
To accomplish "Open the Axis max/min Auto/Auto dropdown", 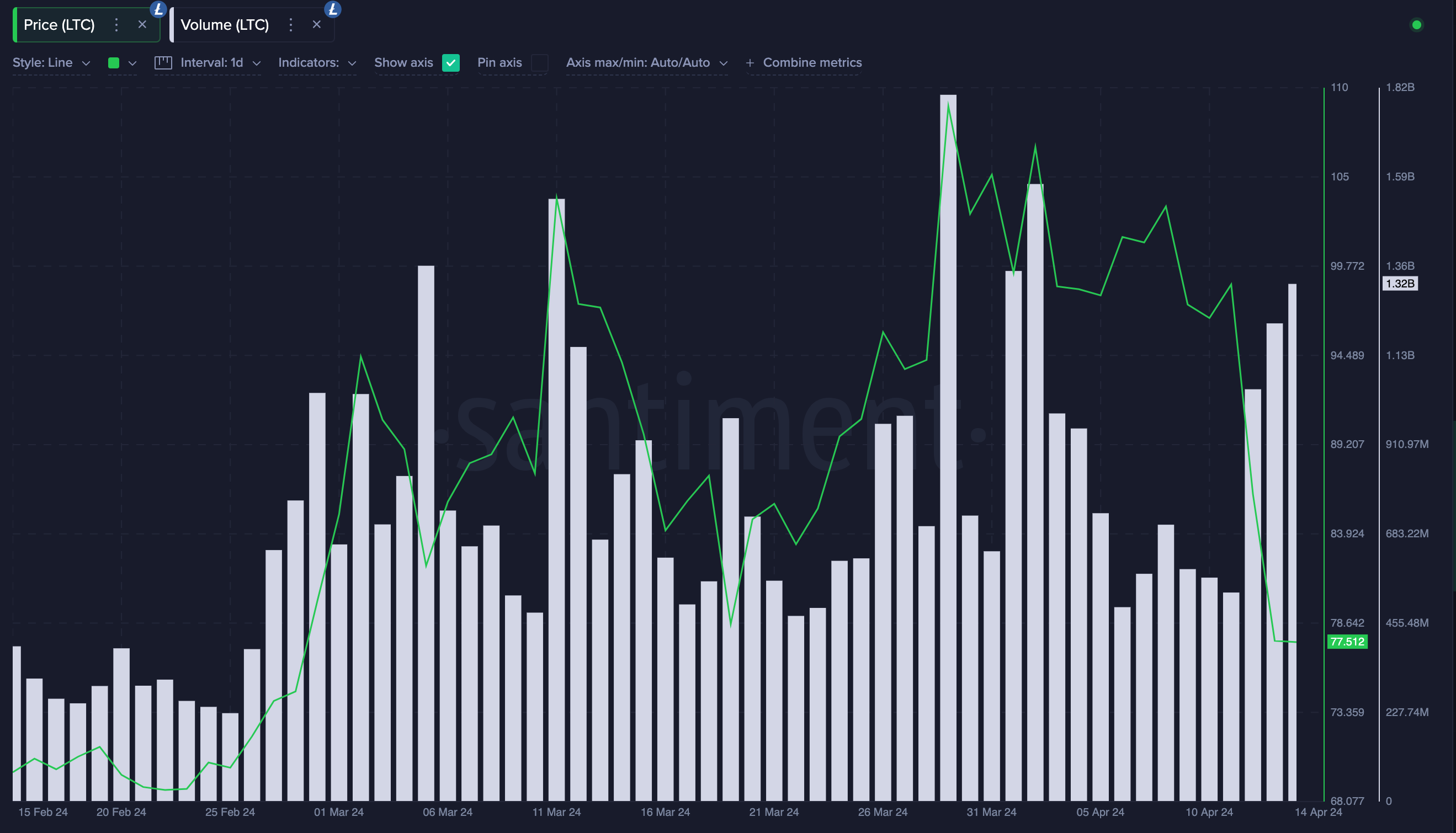I will pos(647,63).
